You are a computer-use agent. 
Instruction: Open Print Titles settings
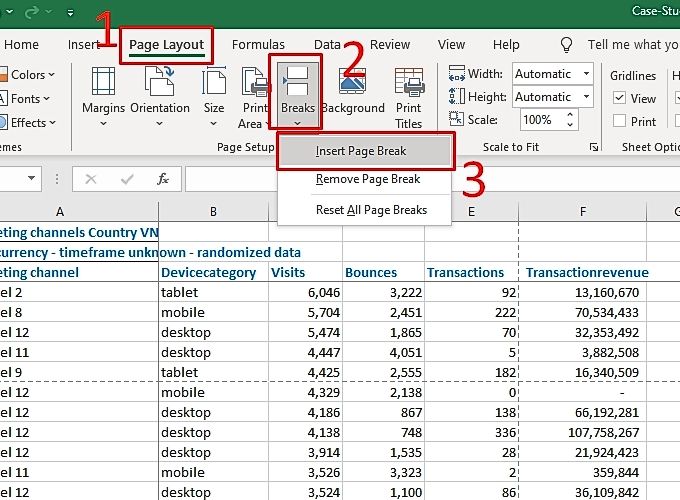[409, 98]
